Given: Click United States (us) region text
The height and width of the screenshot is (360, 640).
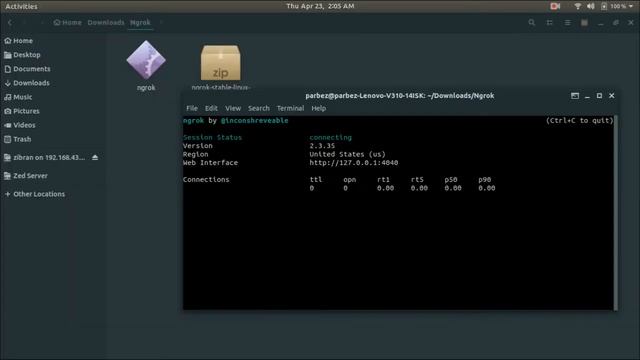Looking at the screenshot, I should pos(347,154).
